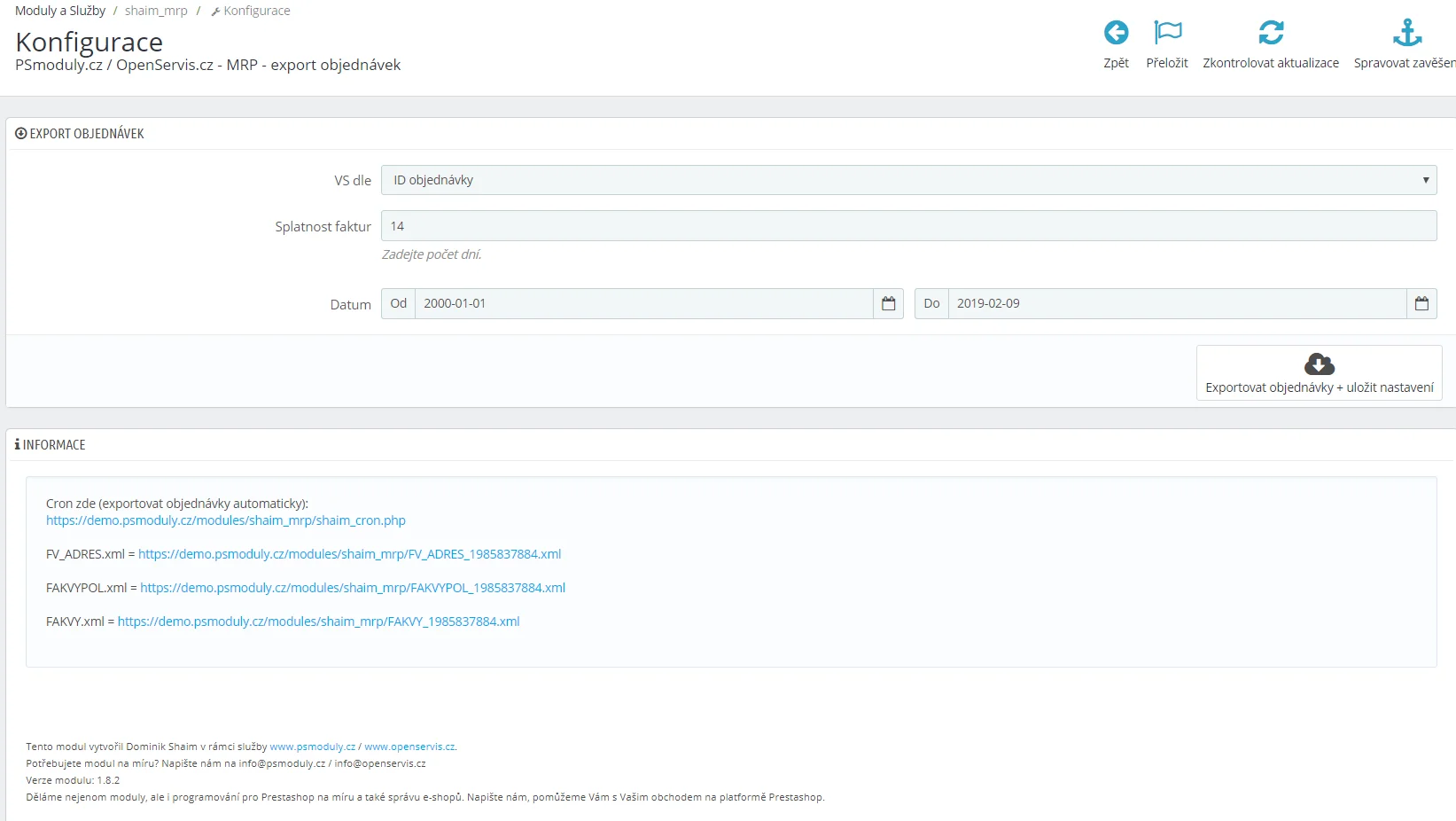Go to Moduly a Služby breadcrumb
Image resolution: width=1456 pixels, height=821 pixels.
point(60,11)
